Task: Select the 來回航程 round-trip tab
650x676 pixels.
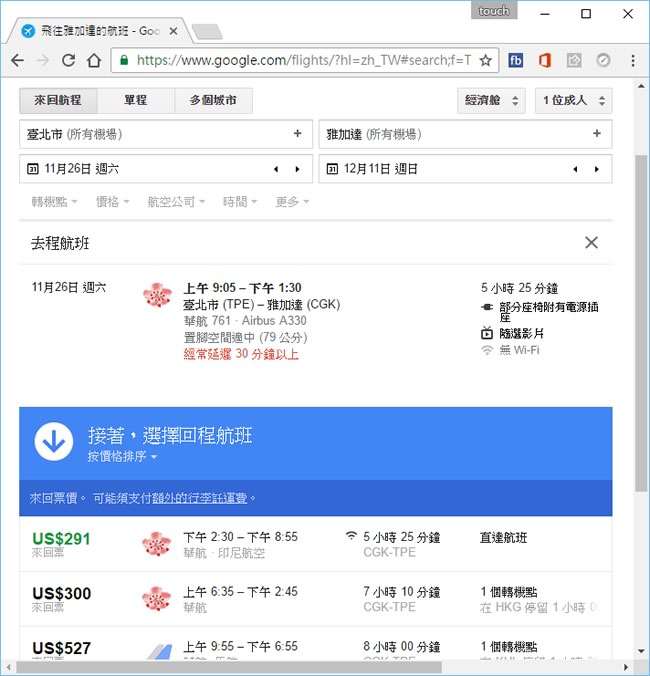Action: tap(58, 100)
